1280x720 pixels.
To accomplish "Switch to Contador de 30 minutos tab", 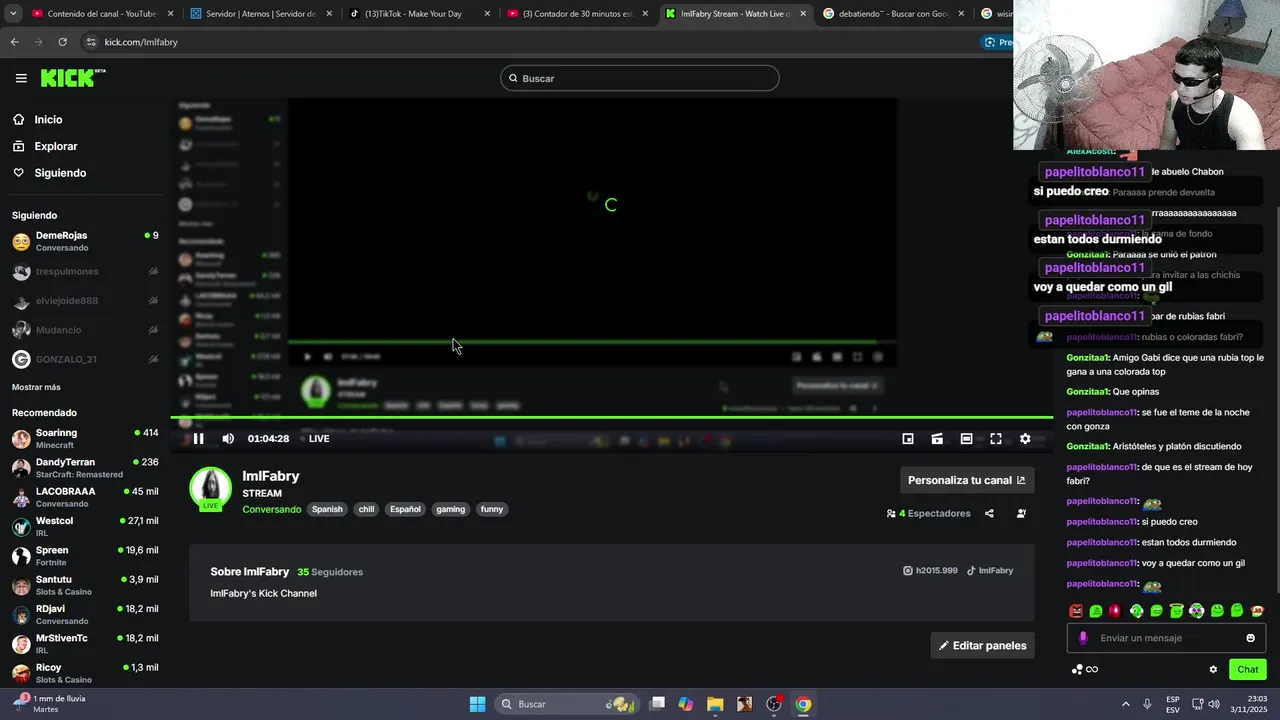I will click(x=578, y=14).
